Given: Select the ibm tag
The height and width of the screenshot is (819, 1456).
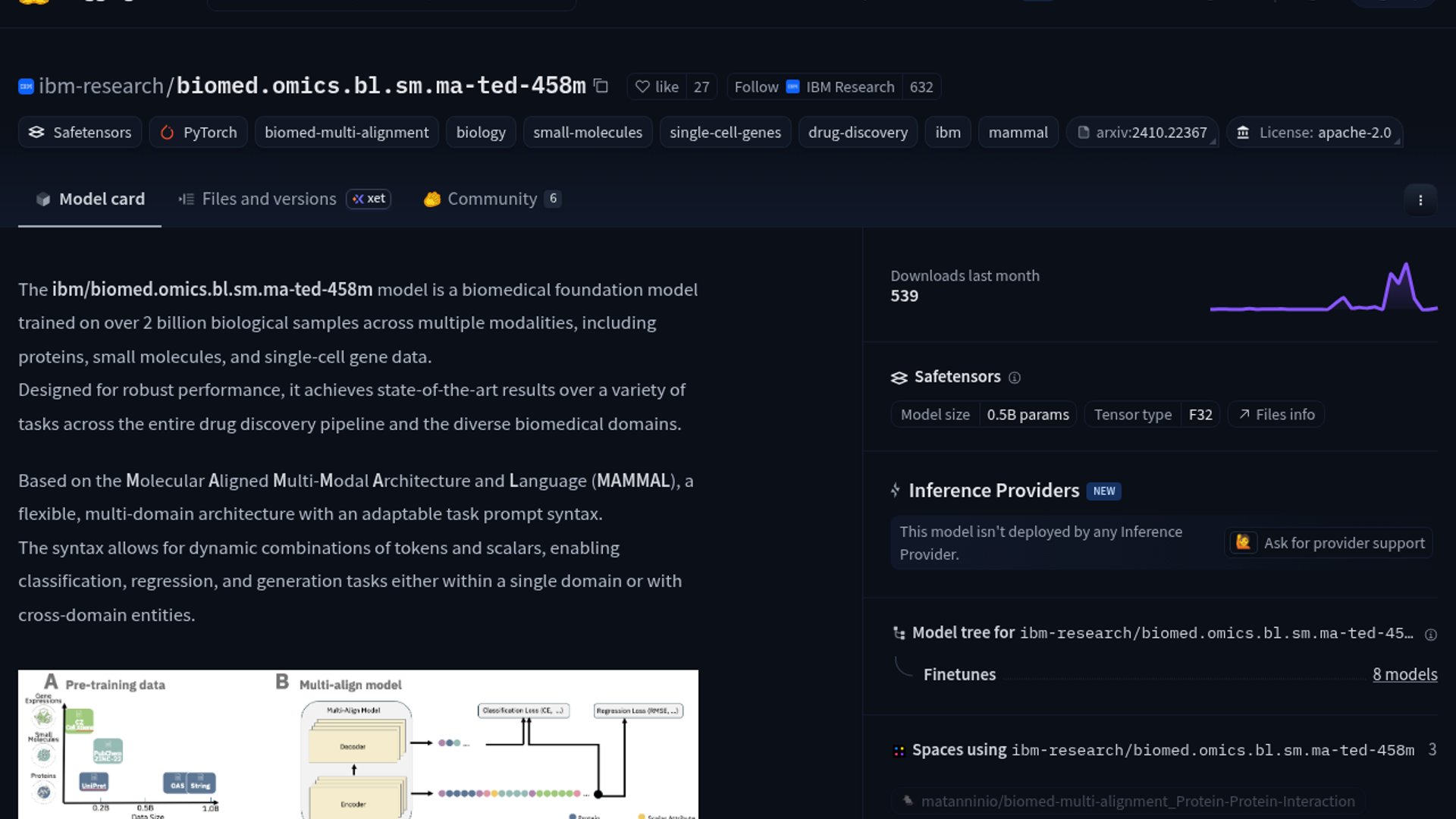Looking at the screenshot, I should 948,132.
